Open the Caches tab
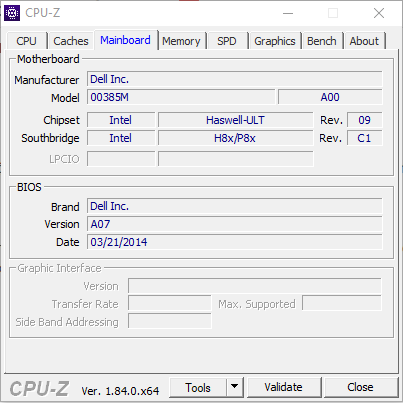This screenshot has width=403, height=403. coord(71,41)
